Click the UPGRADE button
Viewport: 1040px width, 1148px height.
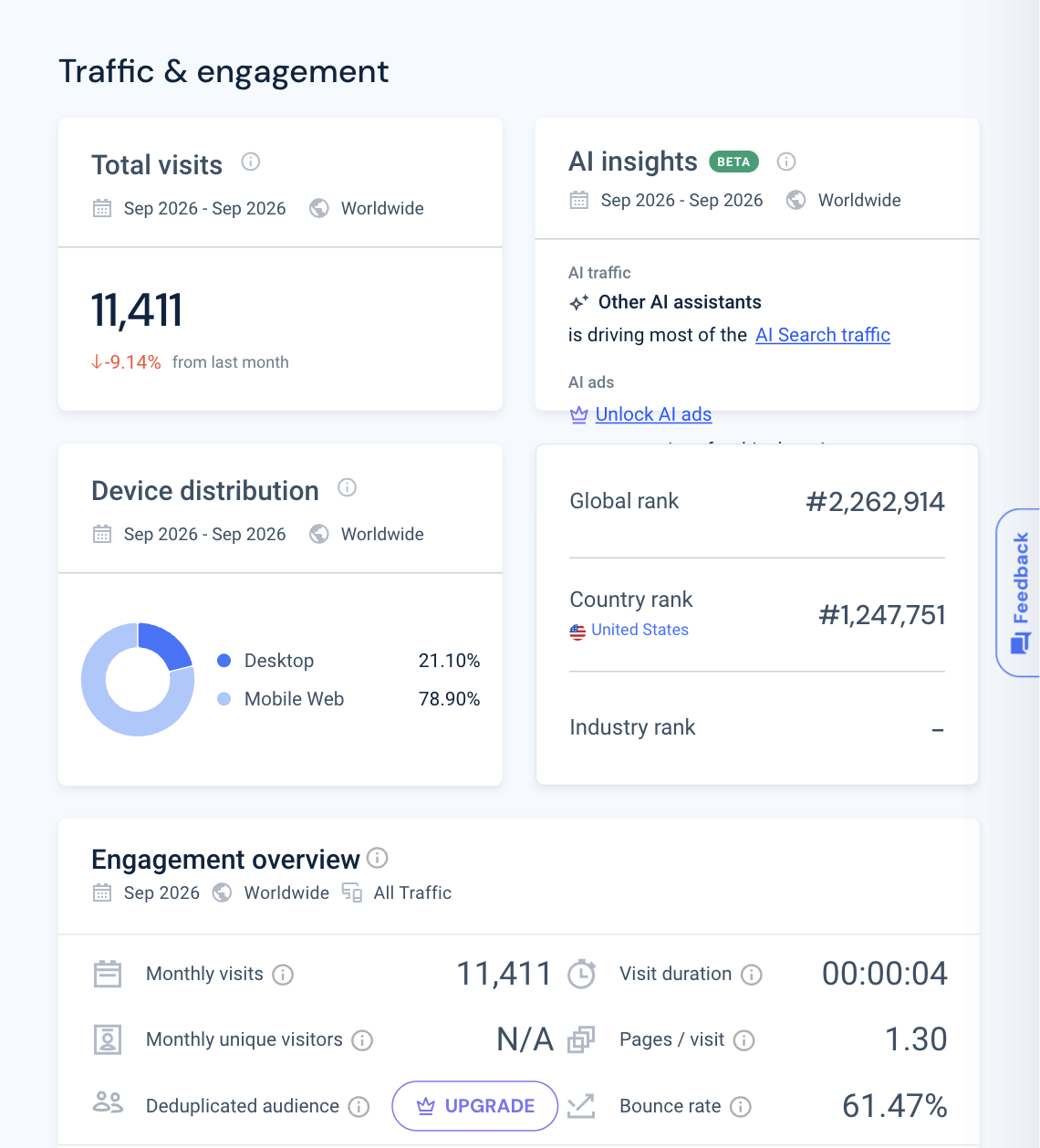(x=475, y=1106)
